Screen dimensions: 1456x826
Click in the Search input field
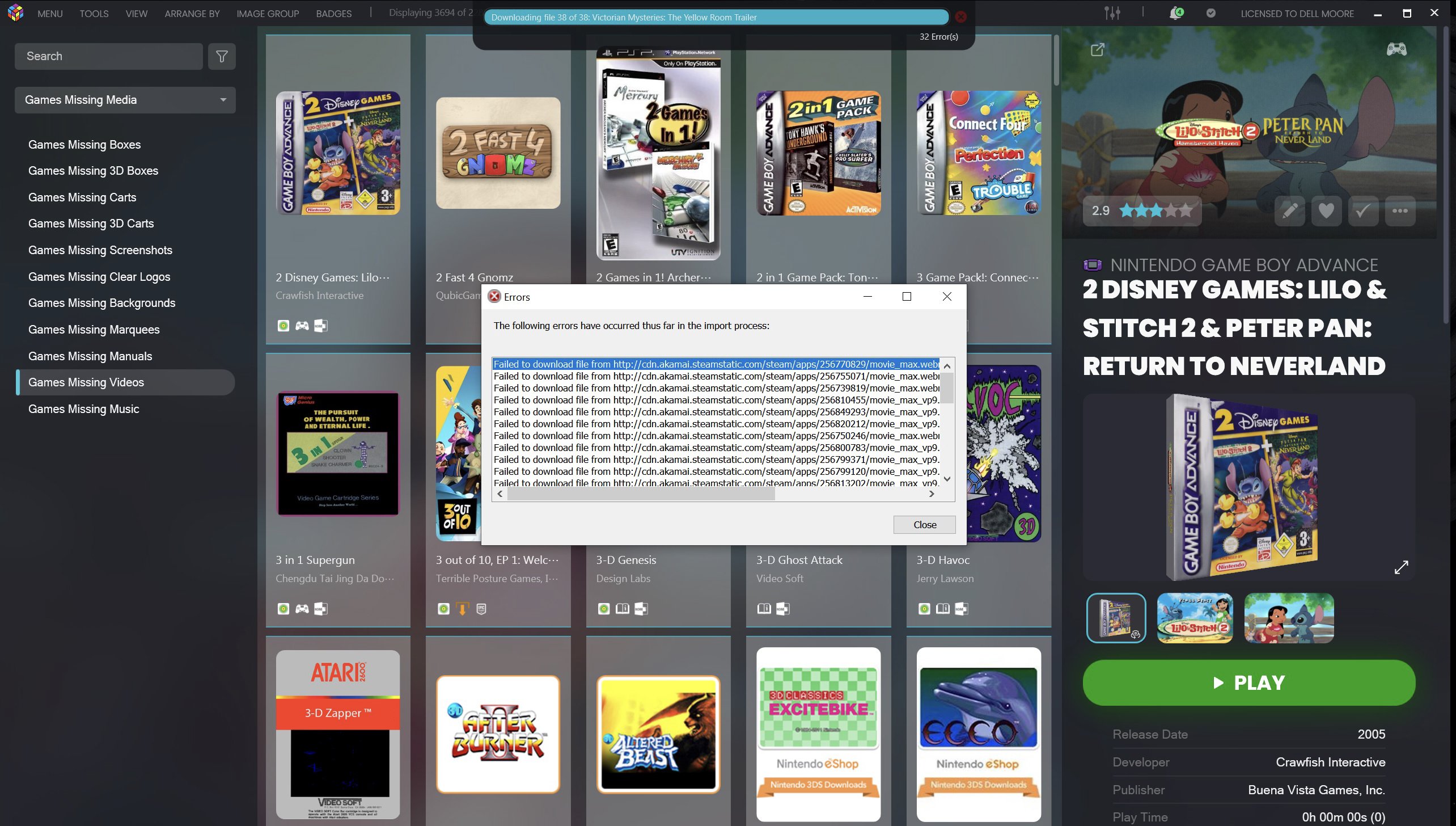108,56
